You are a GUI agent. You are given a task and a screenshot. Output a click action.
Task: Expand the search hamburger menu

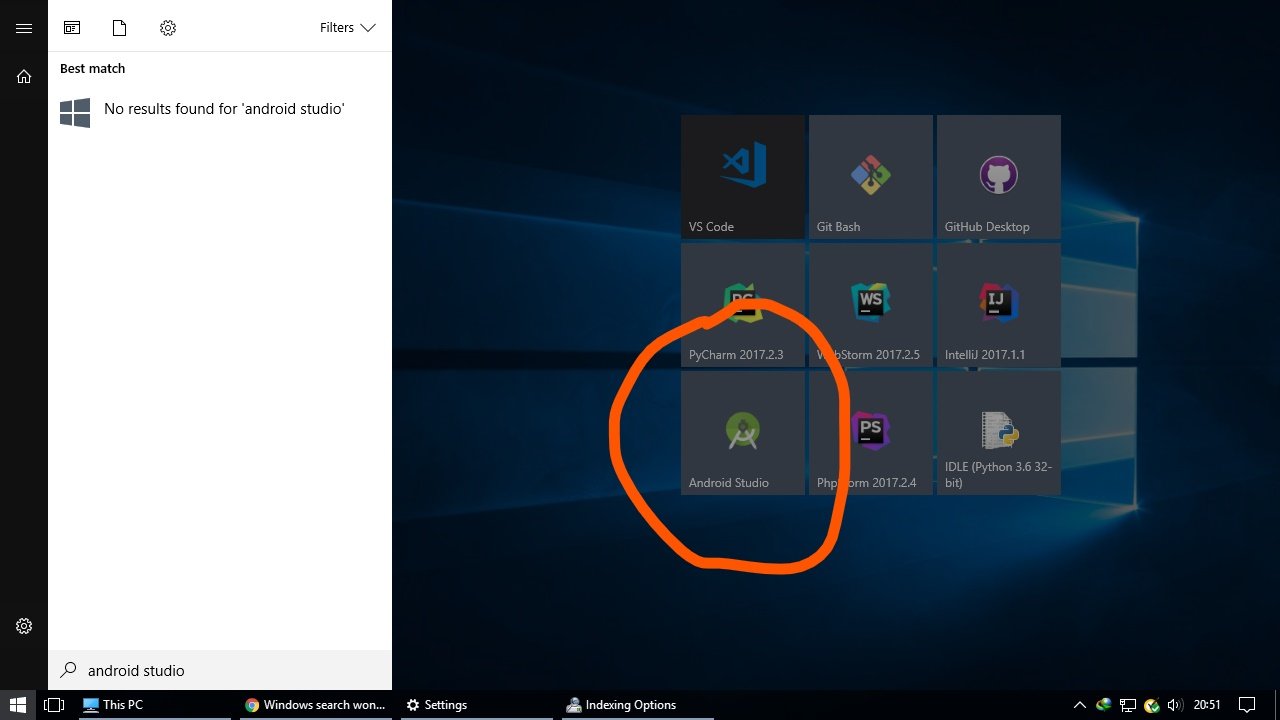(x=24, y=28)
